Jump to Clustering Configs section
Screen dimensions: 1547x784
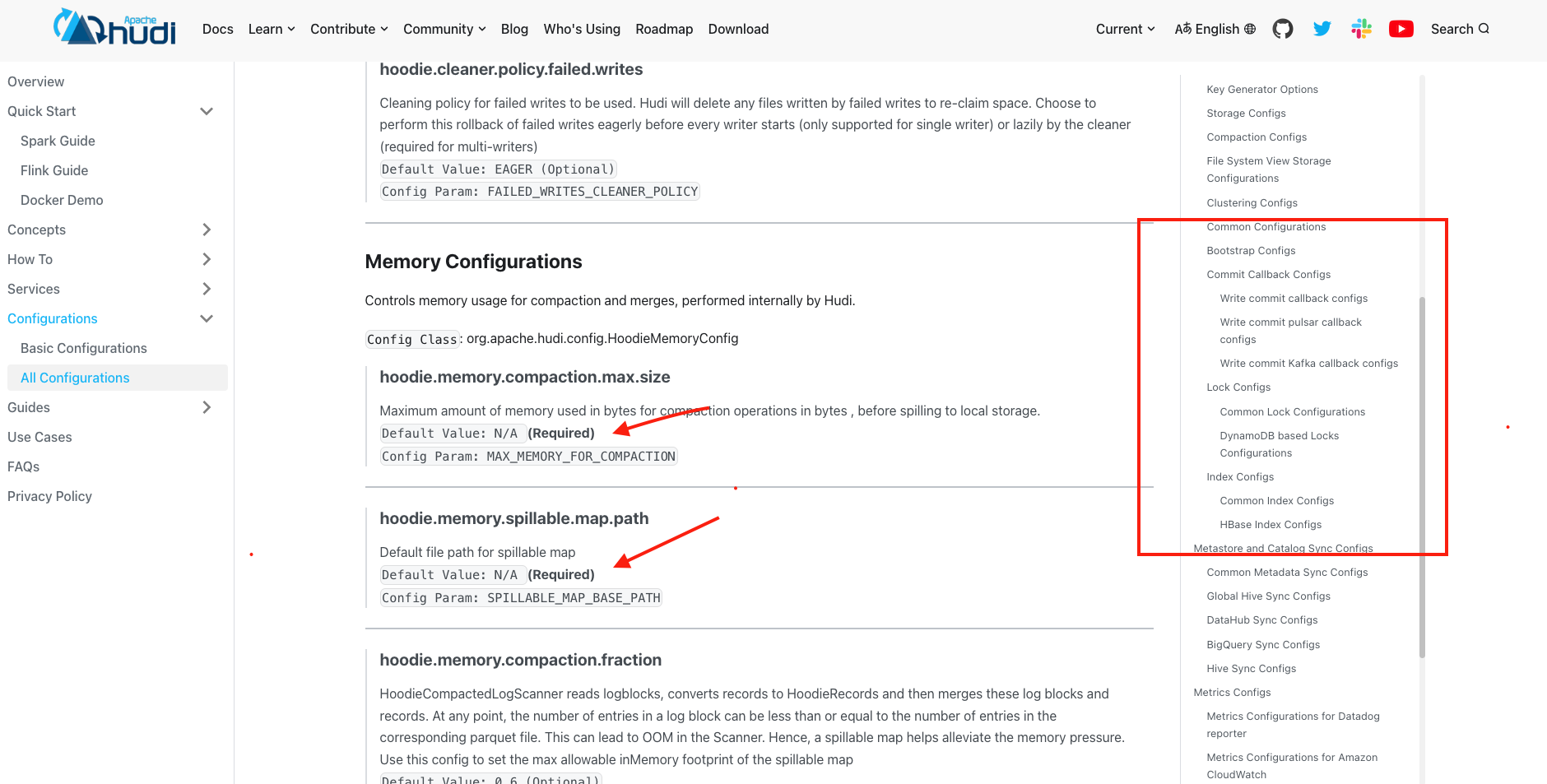click(1252, 202)
